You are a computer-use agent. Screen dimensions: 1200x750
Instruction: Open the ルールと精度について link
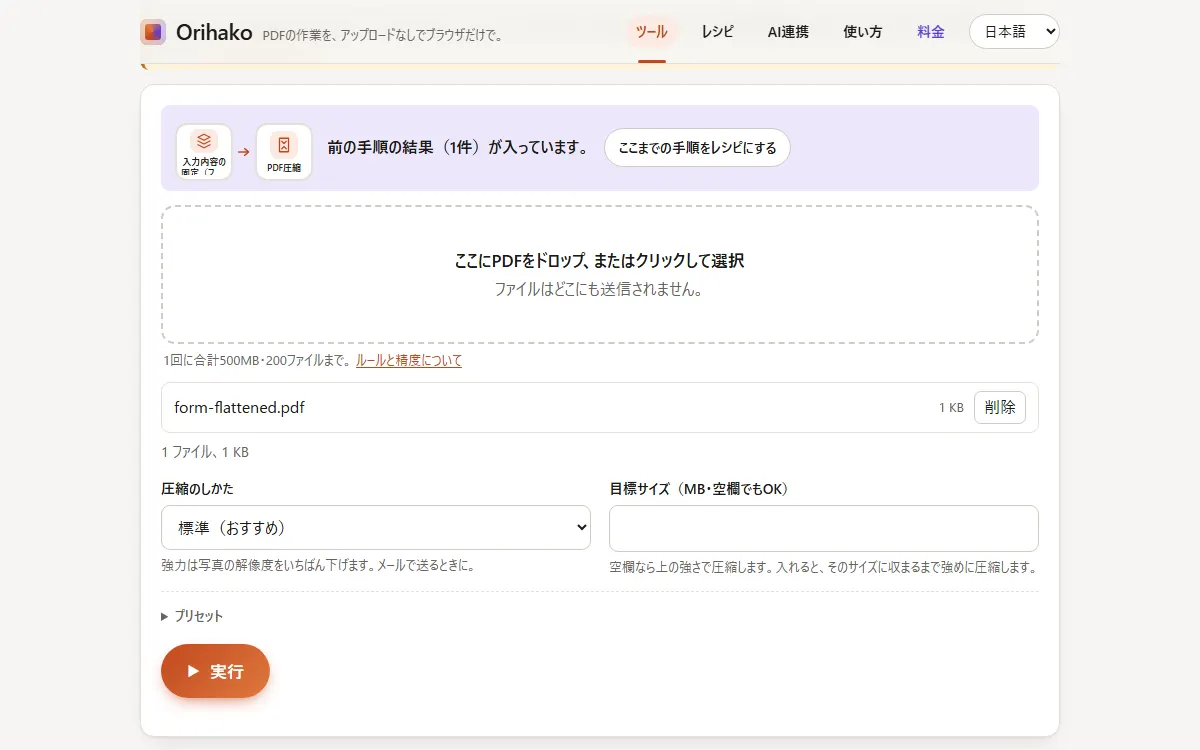409,361
